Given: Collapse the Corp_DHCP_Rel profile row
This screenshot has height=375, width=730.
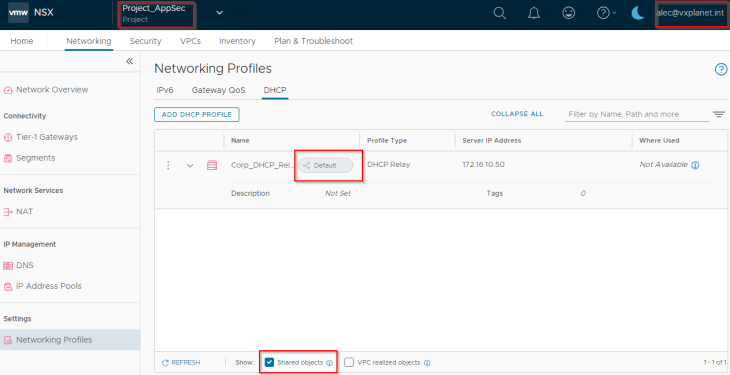Looking at the screenshot, I should [190, 165].
